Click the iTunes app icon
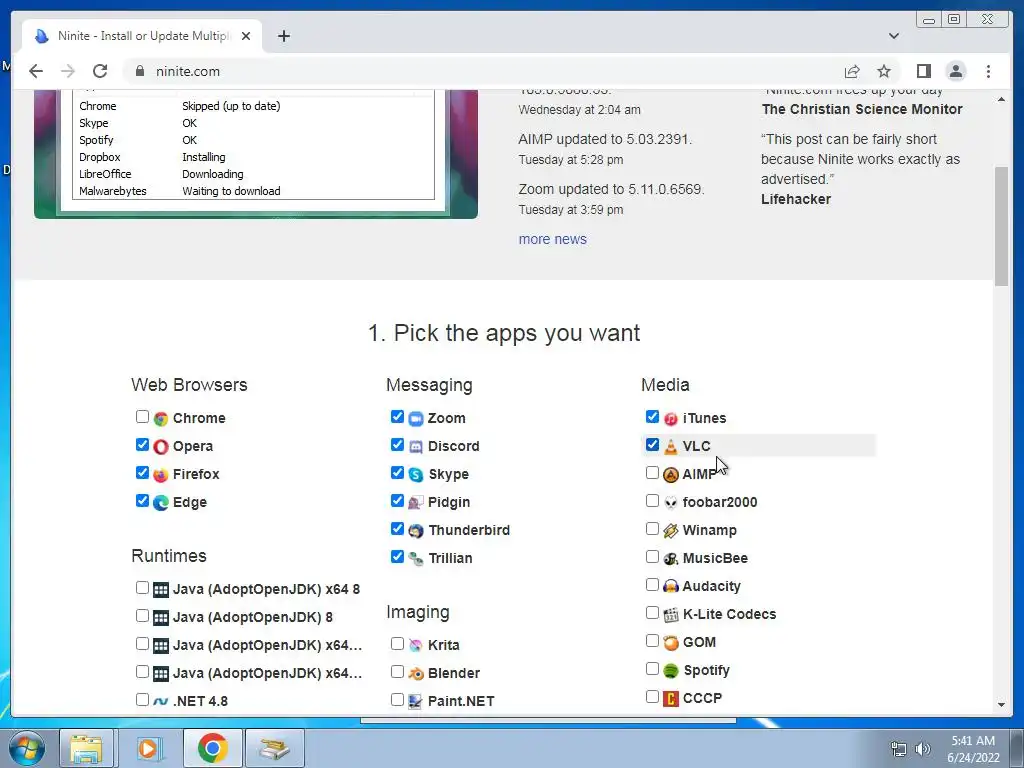 [x=671, y=419]
